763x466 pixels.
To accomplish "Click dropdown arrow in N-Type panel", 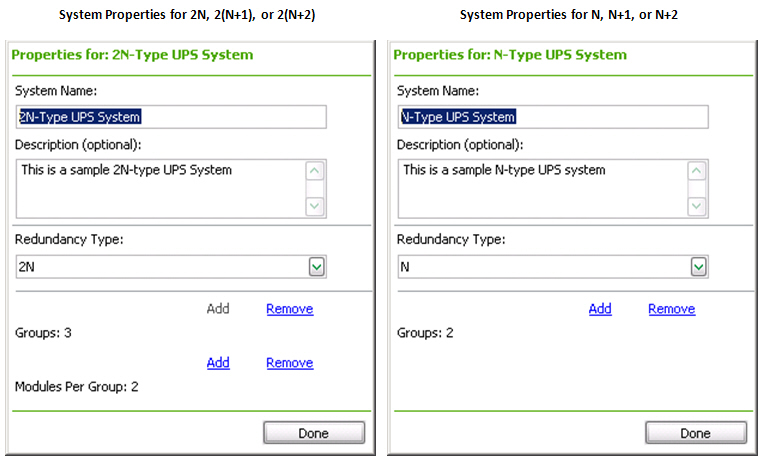I will [x=698, y=267].
